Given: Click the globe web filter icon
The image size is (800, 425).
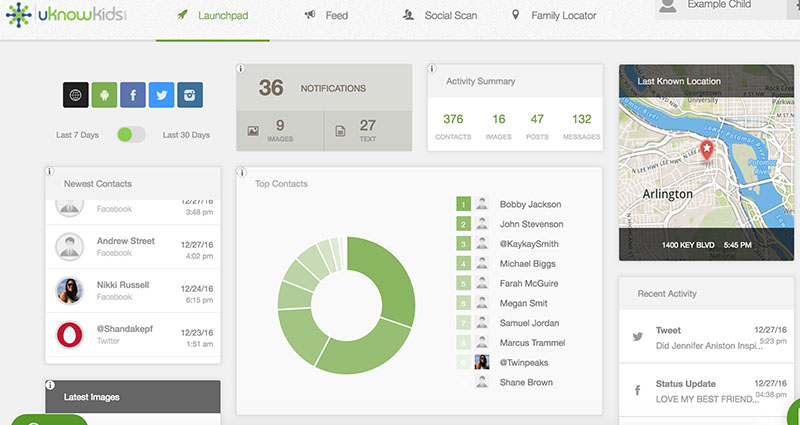Looking at the screenshot, I should point(74,95).
